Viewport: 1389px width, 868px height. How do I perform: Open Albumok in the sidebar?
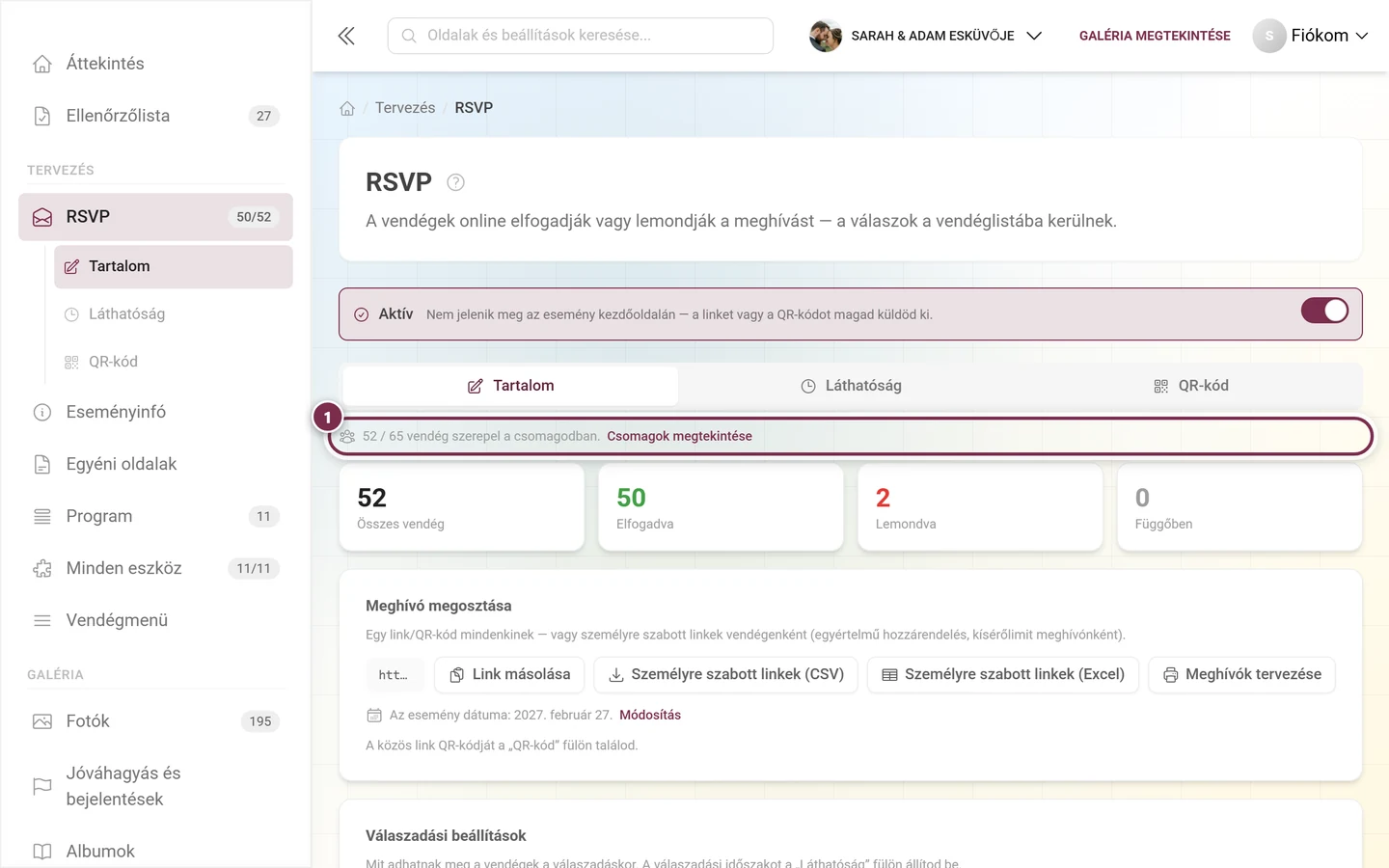[x=155, y=852]
